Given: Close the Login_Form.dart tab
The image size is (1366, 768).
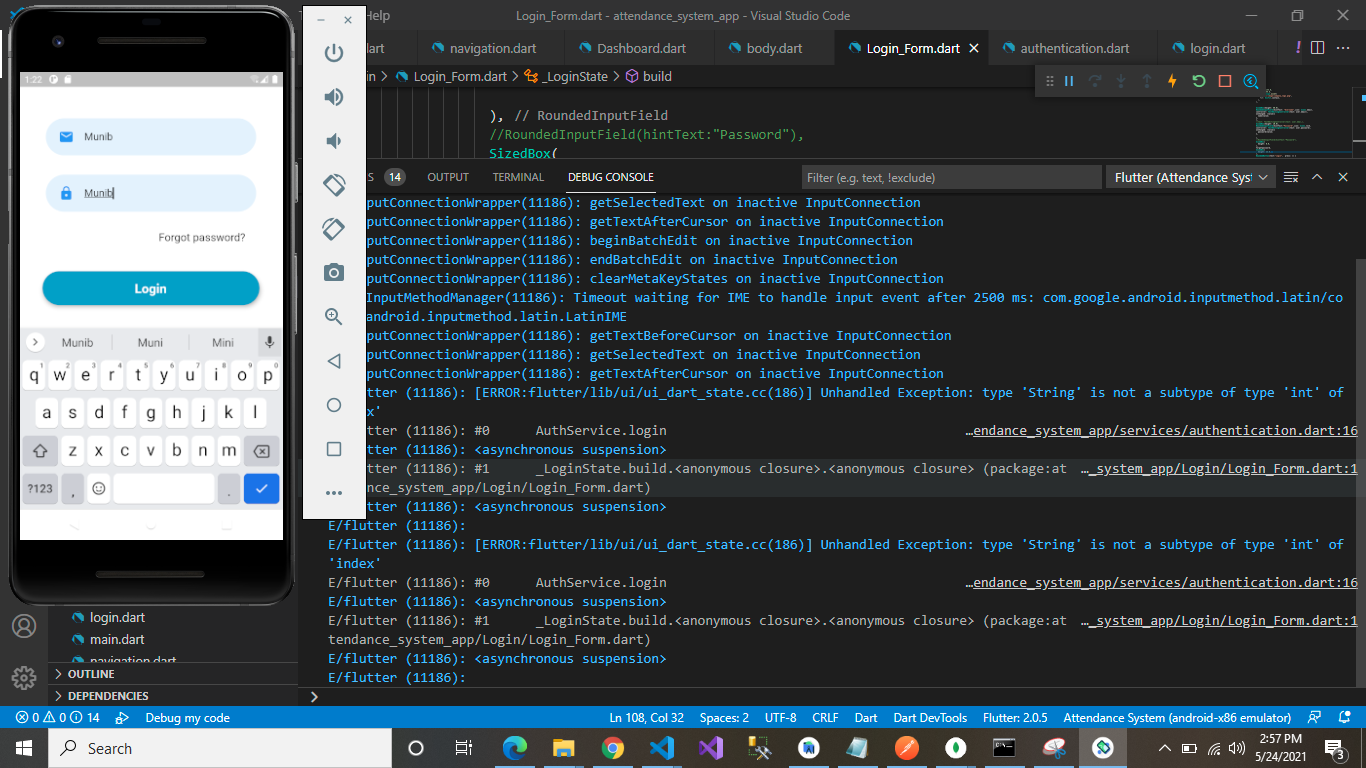Looking at the screenshot, I should 974,48.
